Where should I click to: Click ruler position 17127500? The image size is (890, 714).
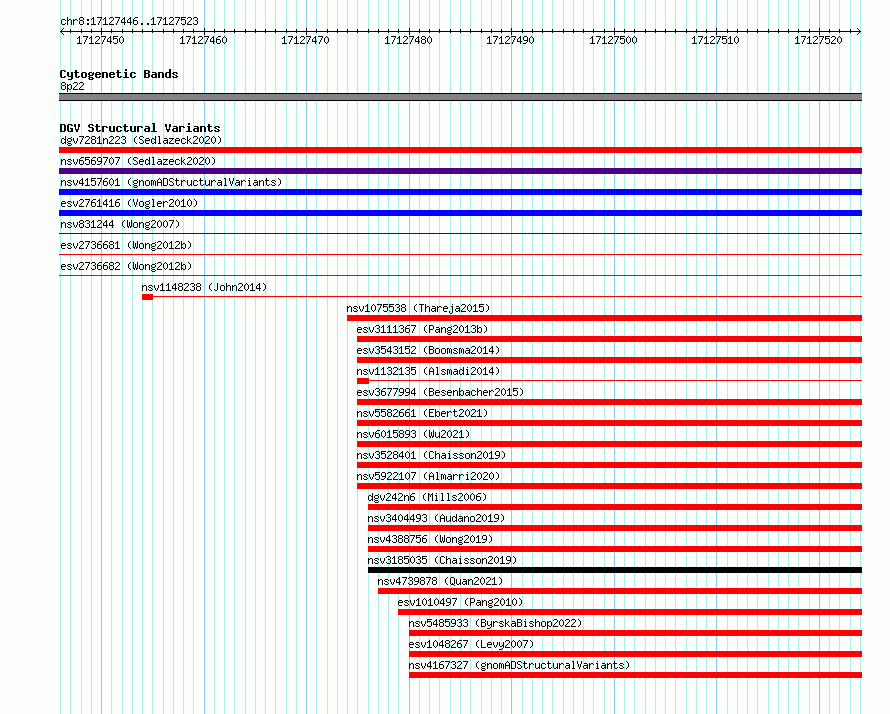(x=613, y=40)
